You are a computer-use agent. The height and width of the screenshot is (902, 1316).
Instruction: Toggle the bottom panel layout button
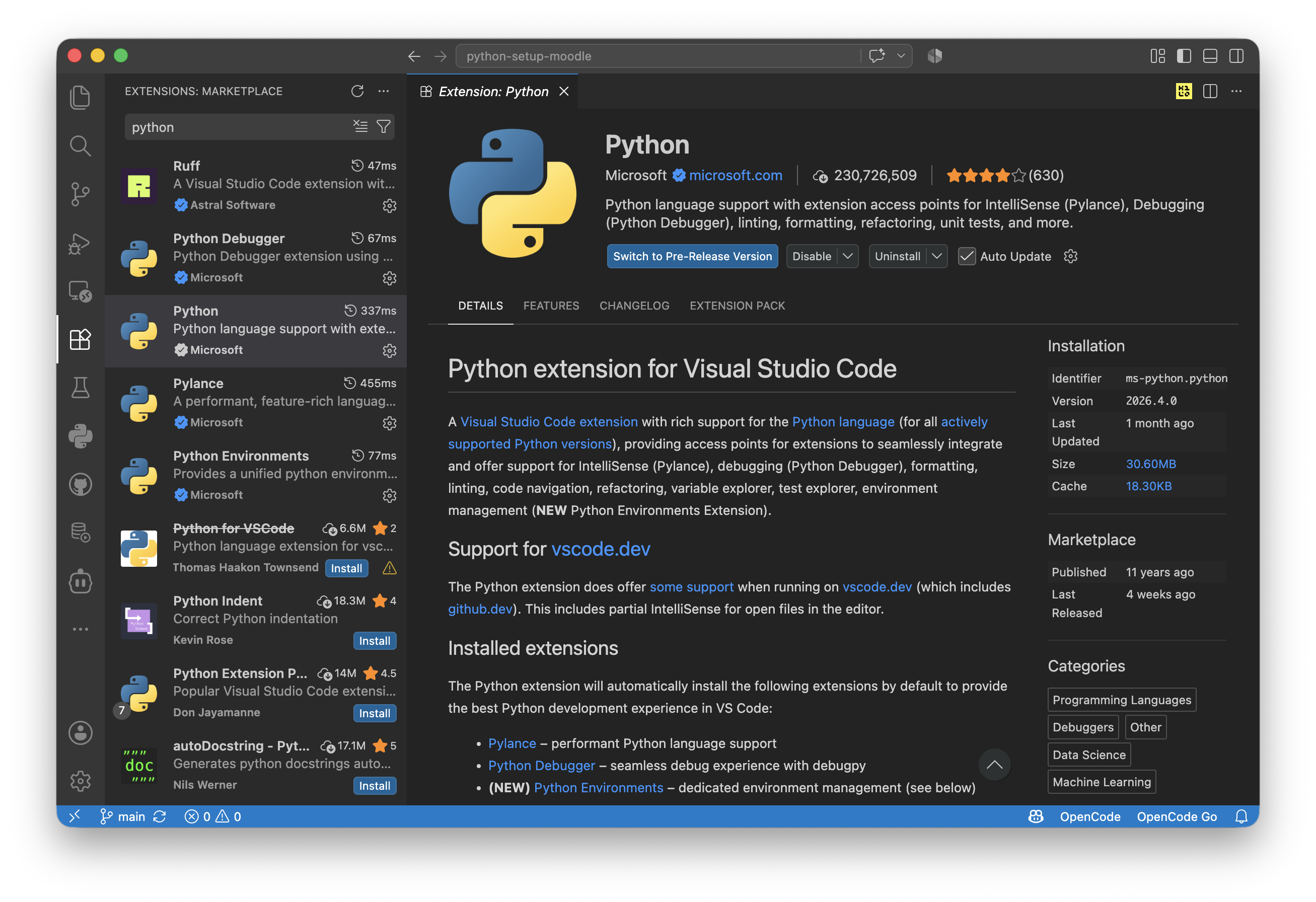click(1210, 56)
